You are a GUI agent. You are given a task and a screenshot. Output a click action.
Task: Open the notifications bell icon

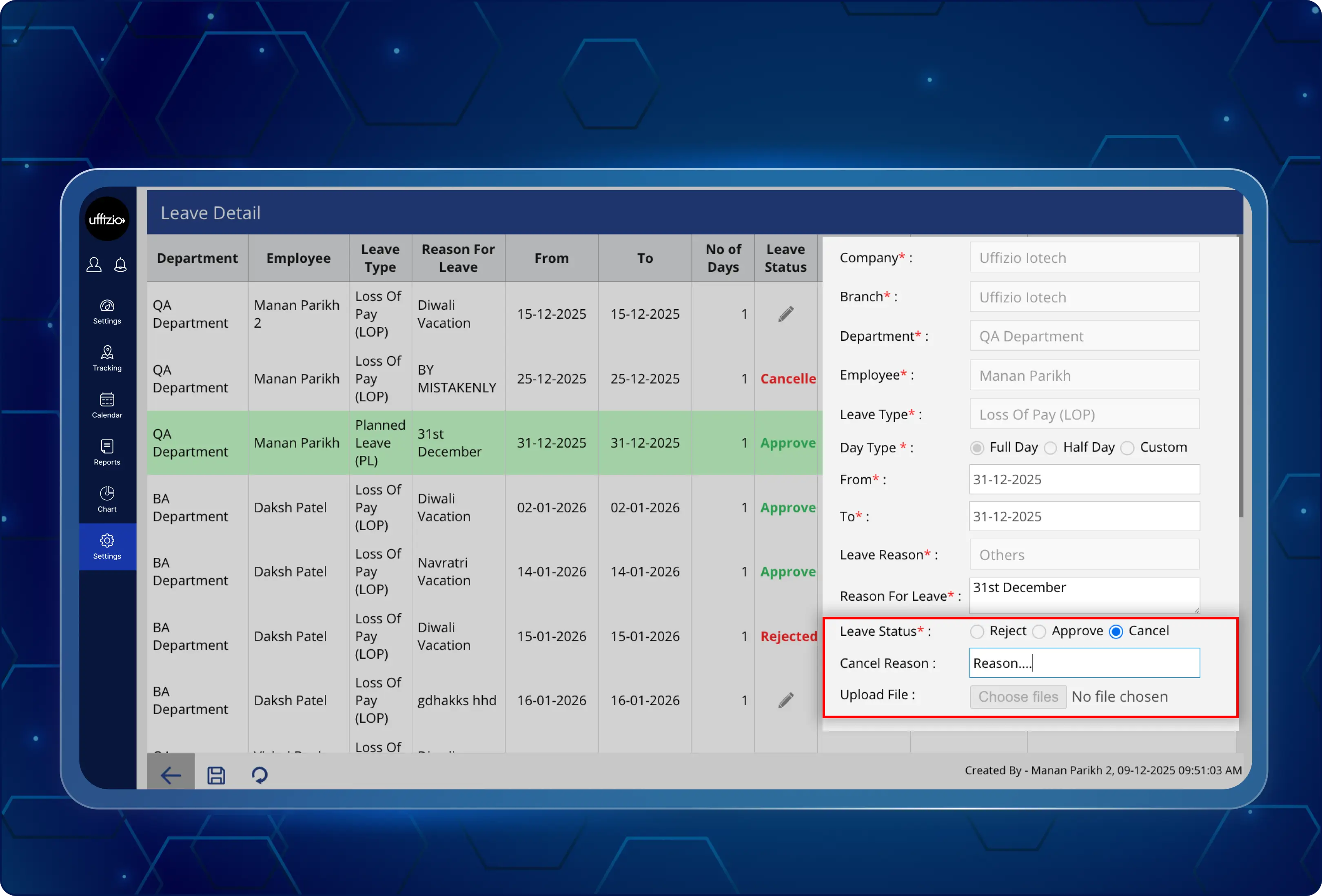(x=121, y=265)
